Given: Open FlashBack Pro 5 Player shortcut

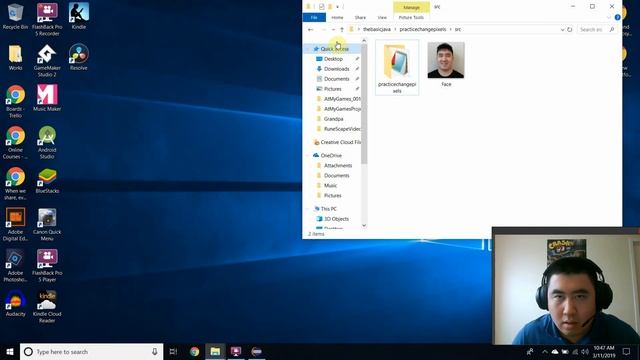Looking at the screenshot, I should 47,265.
